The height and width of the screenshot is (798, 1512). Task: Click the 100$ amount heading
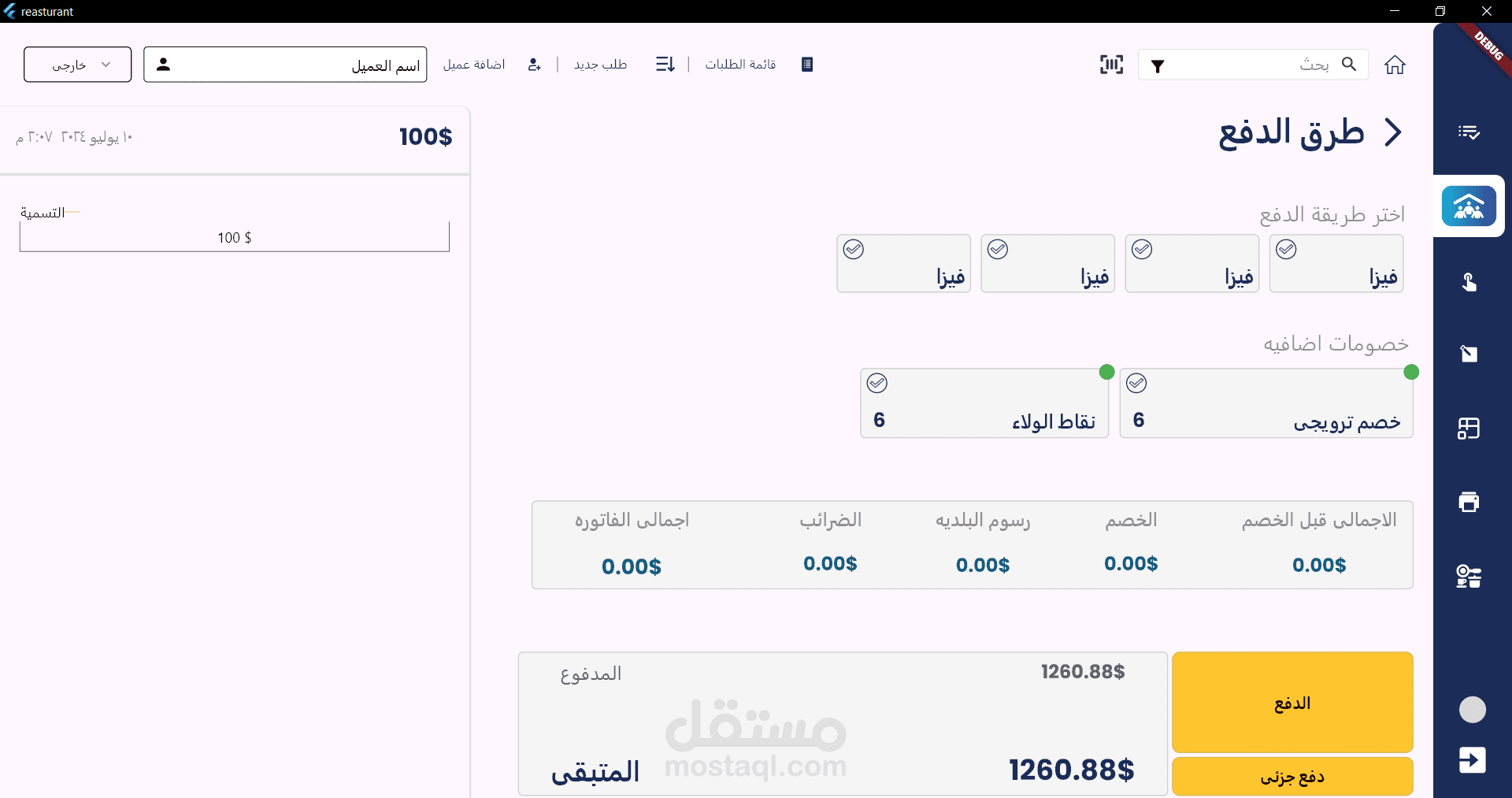(x=426, y=136)
